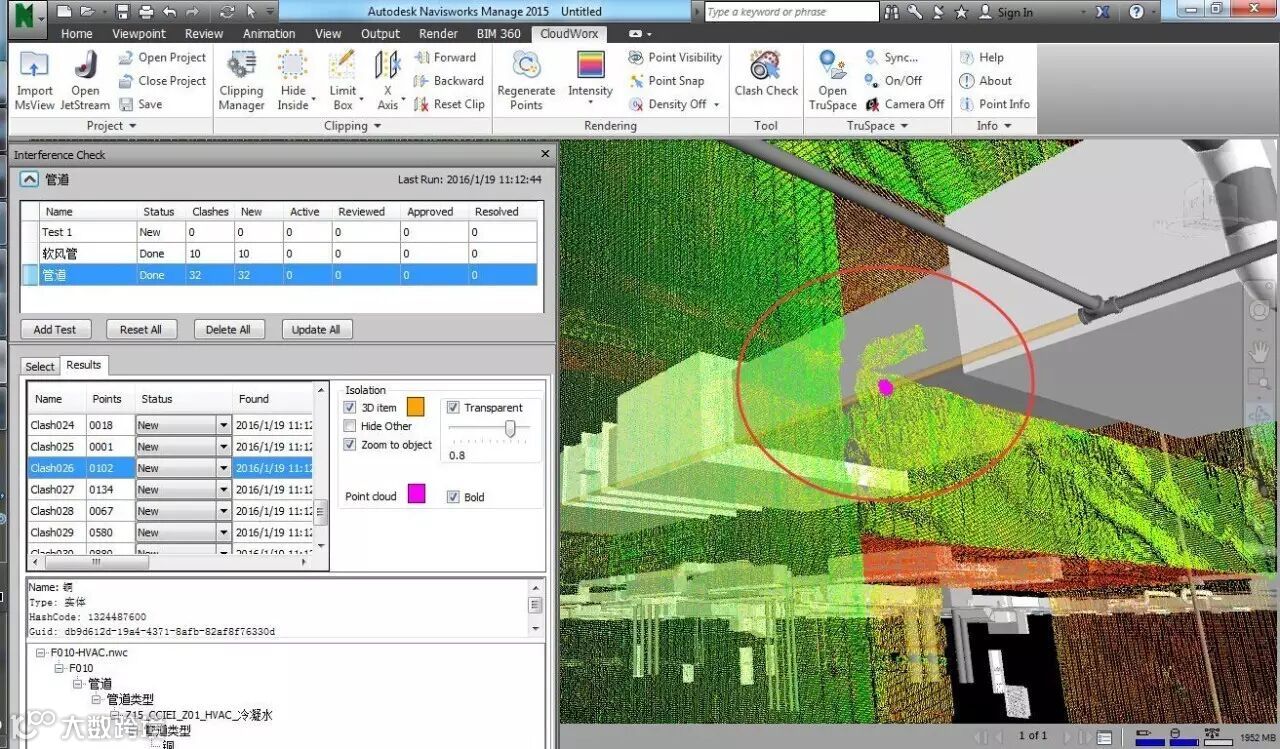Click Sync in TruSpace group

click(x=891, y=58)
